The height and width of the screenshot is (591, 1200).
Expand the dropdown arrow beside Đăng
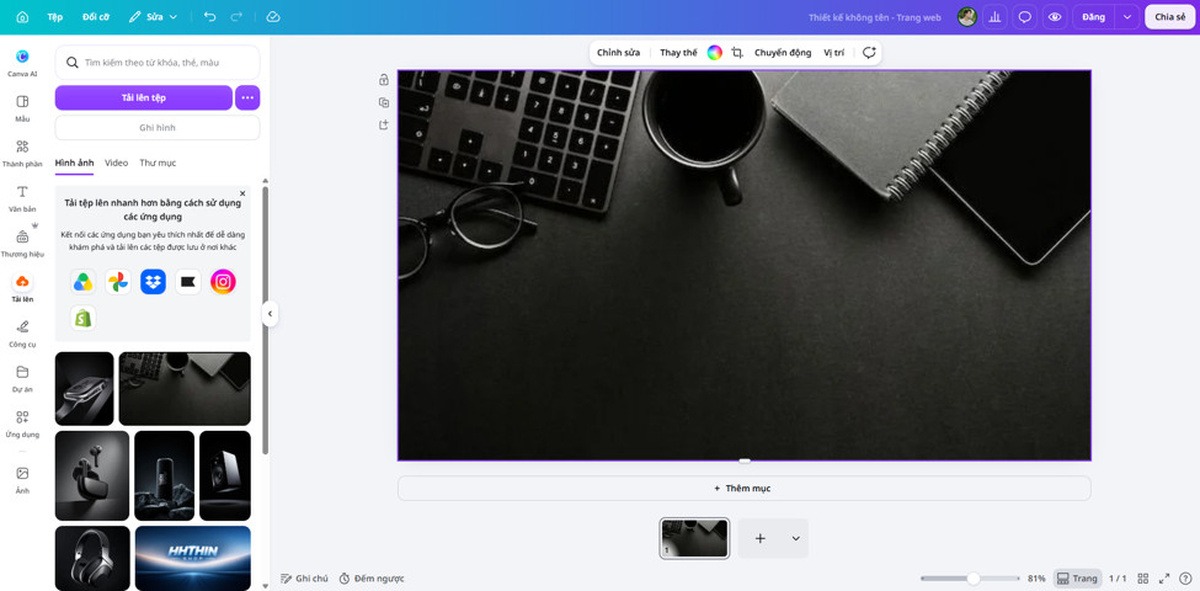[1127, 17]
